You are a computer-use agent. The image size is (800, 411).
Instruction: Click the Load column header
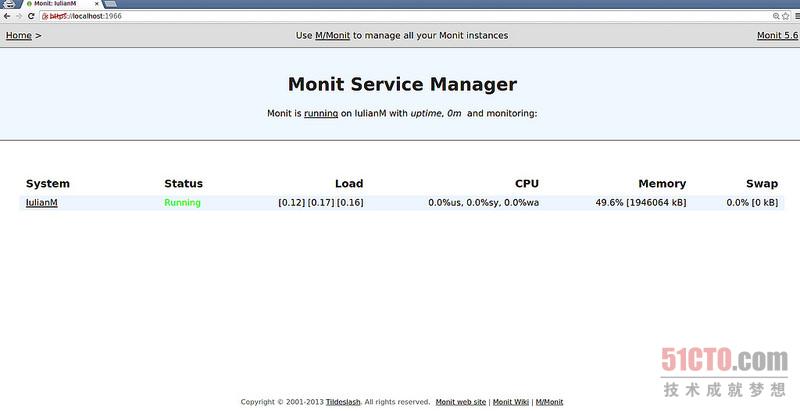[349, 184]
